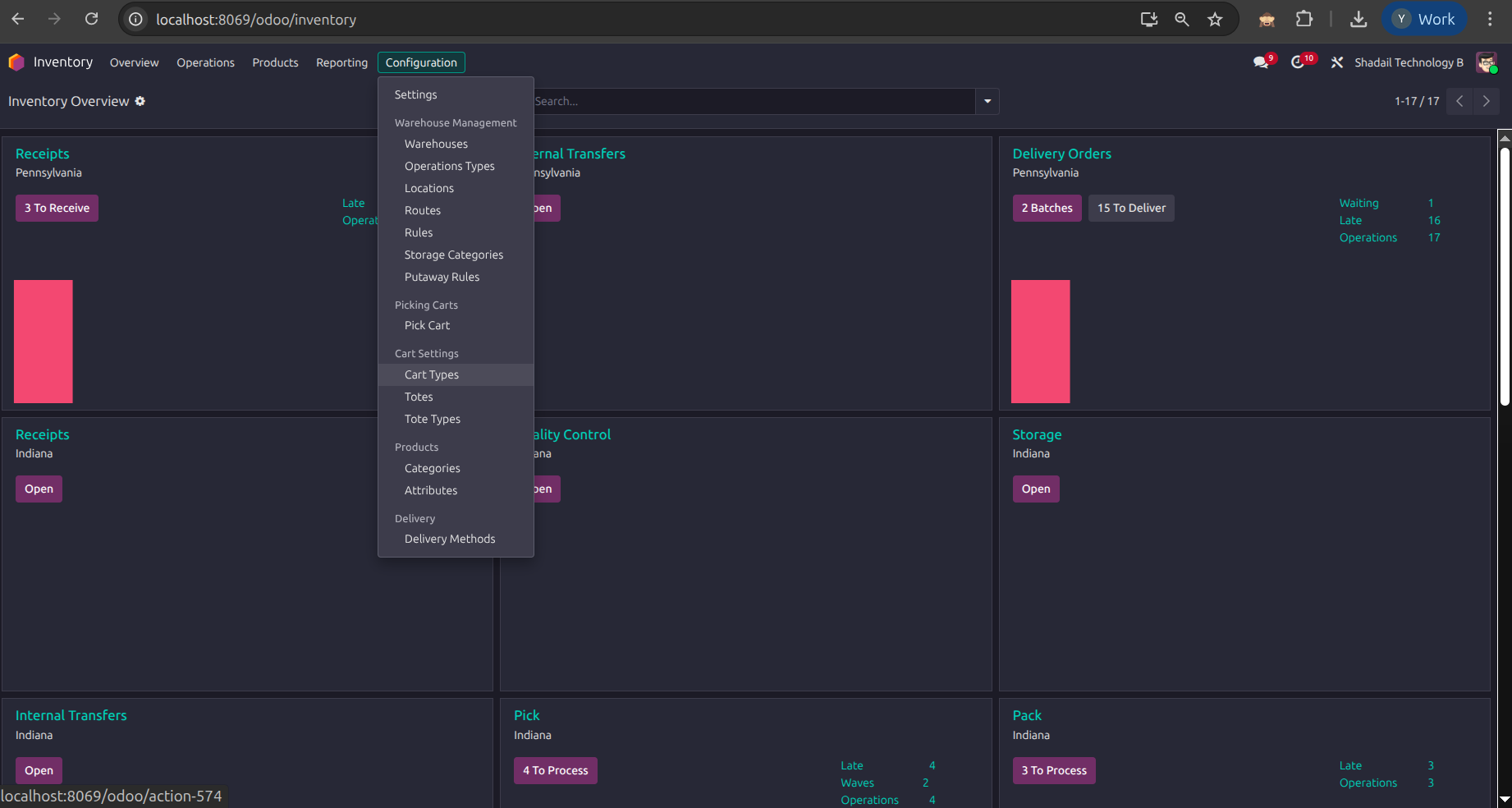The height and width of the screenshot is (808, 1512).
Task: Select Putaway Rules
Action: coord(456,277)
